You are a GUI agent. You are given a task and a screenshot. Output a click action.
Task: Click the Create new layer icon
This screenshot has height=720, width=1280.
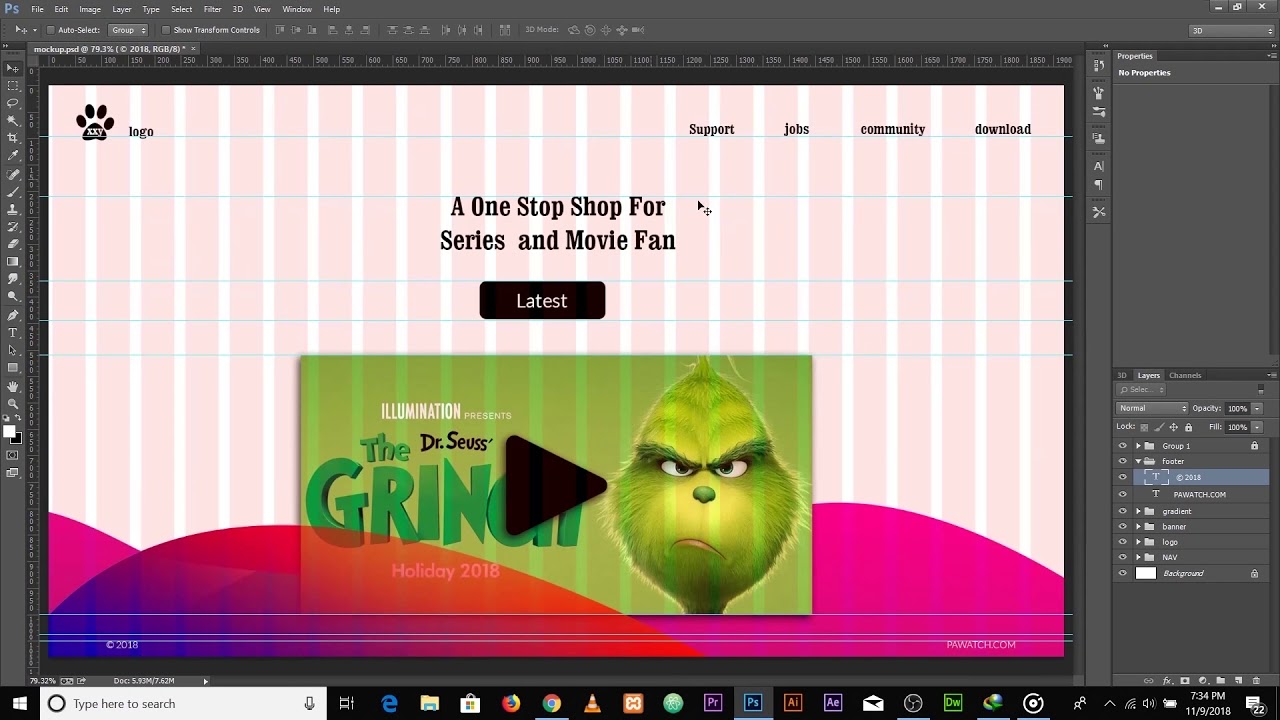[x=1238, y=681]
